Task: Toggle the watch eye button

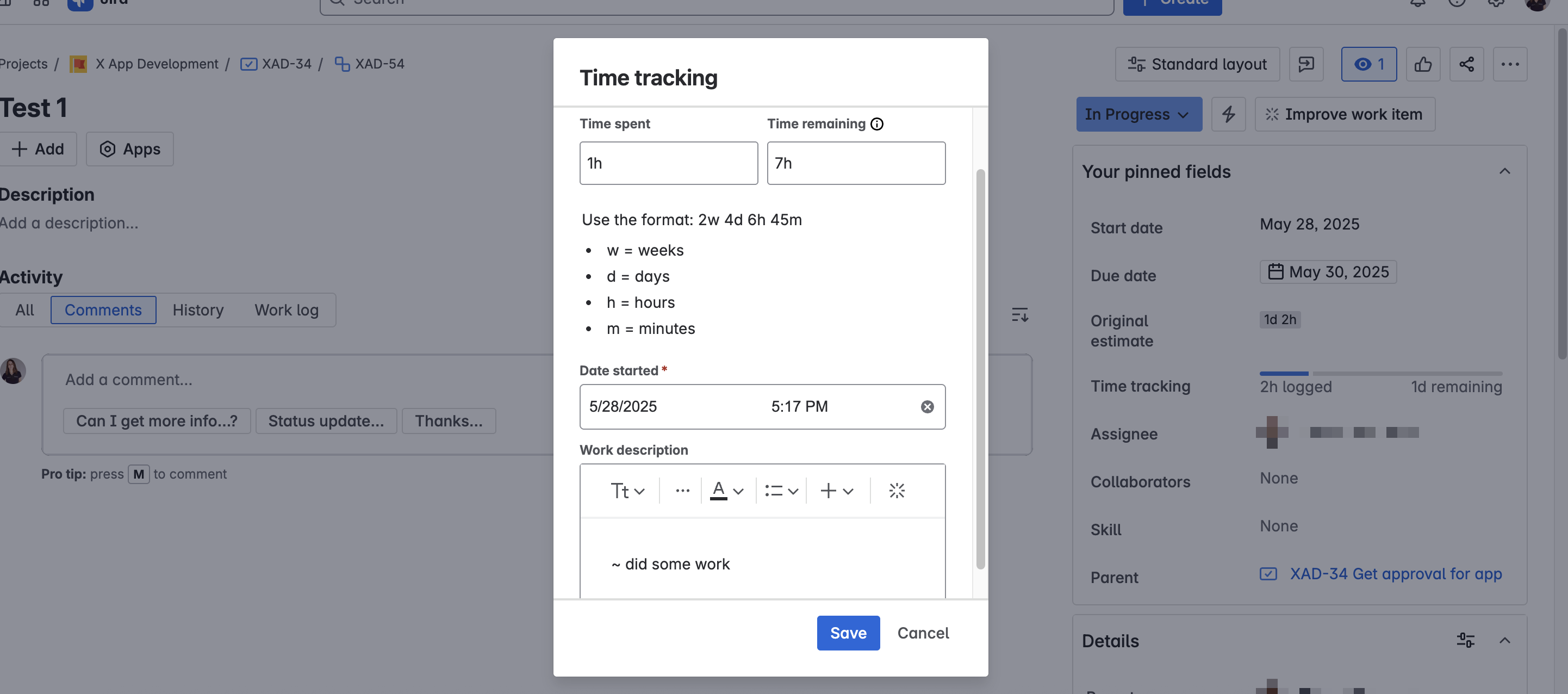Action: (1368, 65)
